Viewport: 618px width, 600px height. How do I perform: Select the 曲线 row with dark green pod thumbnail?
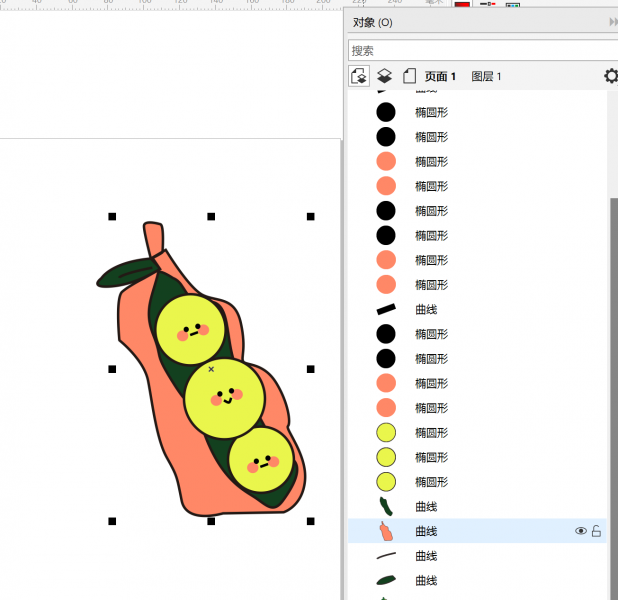(x=477, y=507)
